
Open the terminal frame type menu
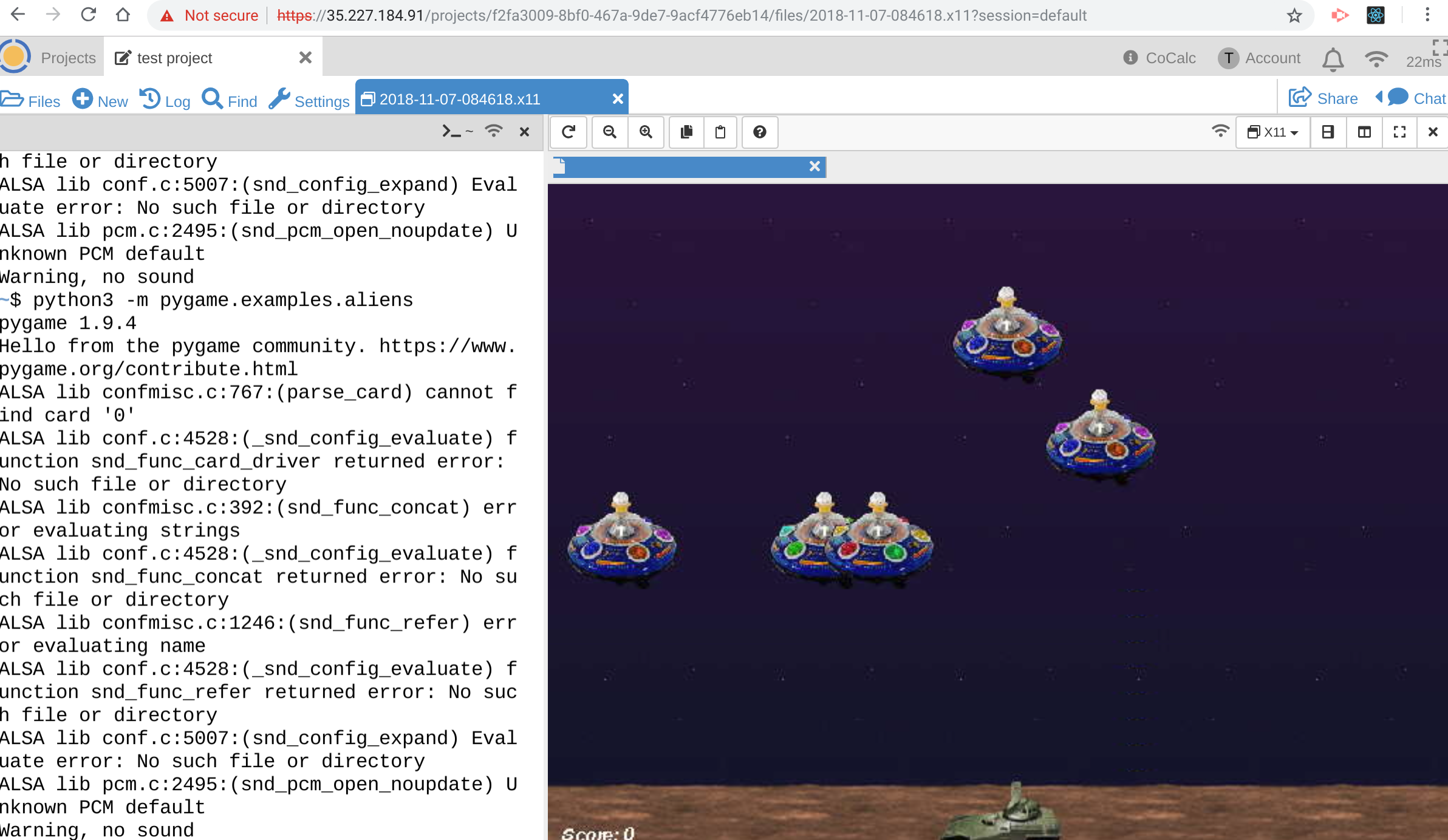point(457,131)
